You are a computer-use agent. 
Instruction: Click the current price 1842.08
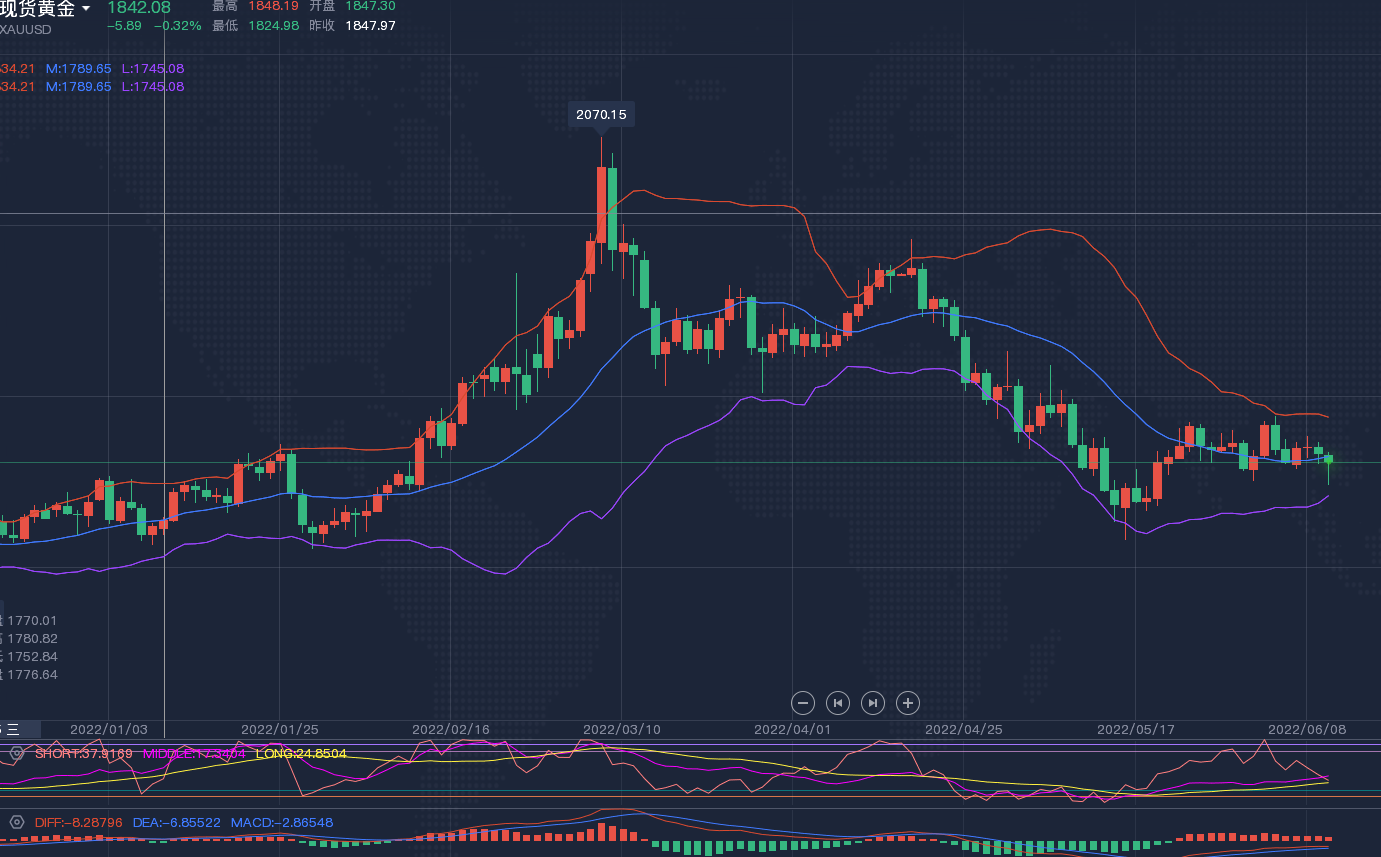point(139,8)
